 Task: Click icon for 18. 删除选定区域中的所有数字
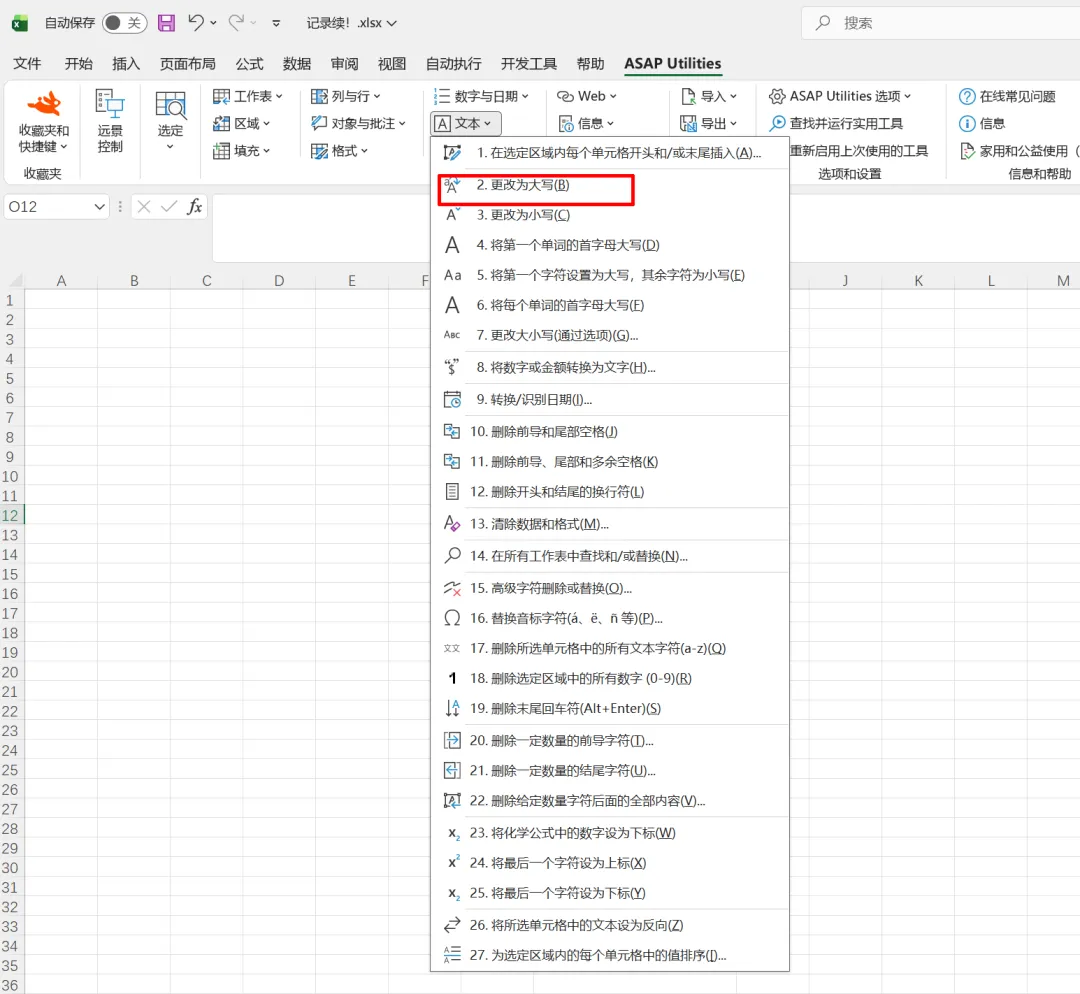(x=452, y=679)
